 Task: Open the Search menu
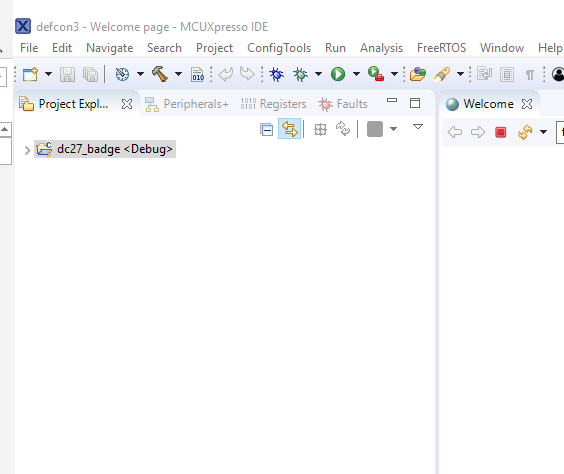click(164, 48)
